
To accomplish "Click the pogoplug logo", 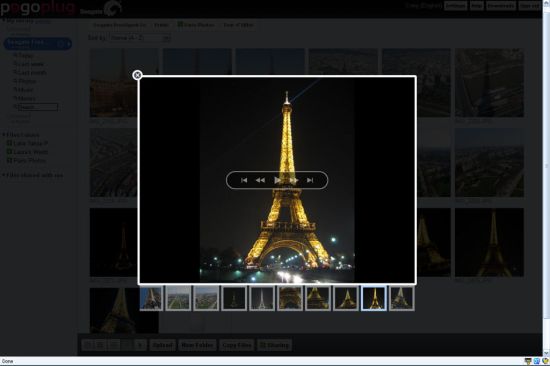I will pyautogui.click(x=38, y=7).
